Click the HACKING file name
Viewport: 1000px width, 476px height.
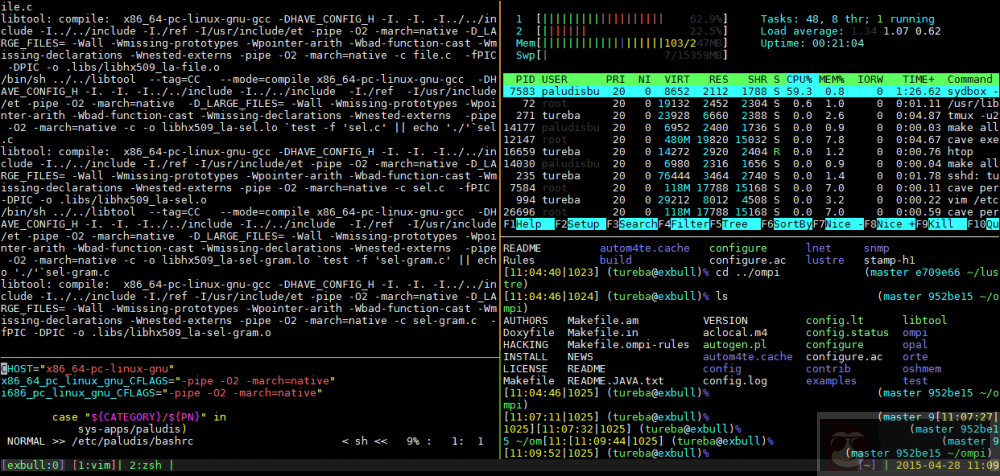(526, 345)
